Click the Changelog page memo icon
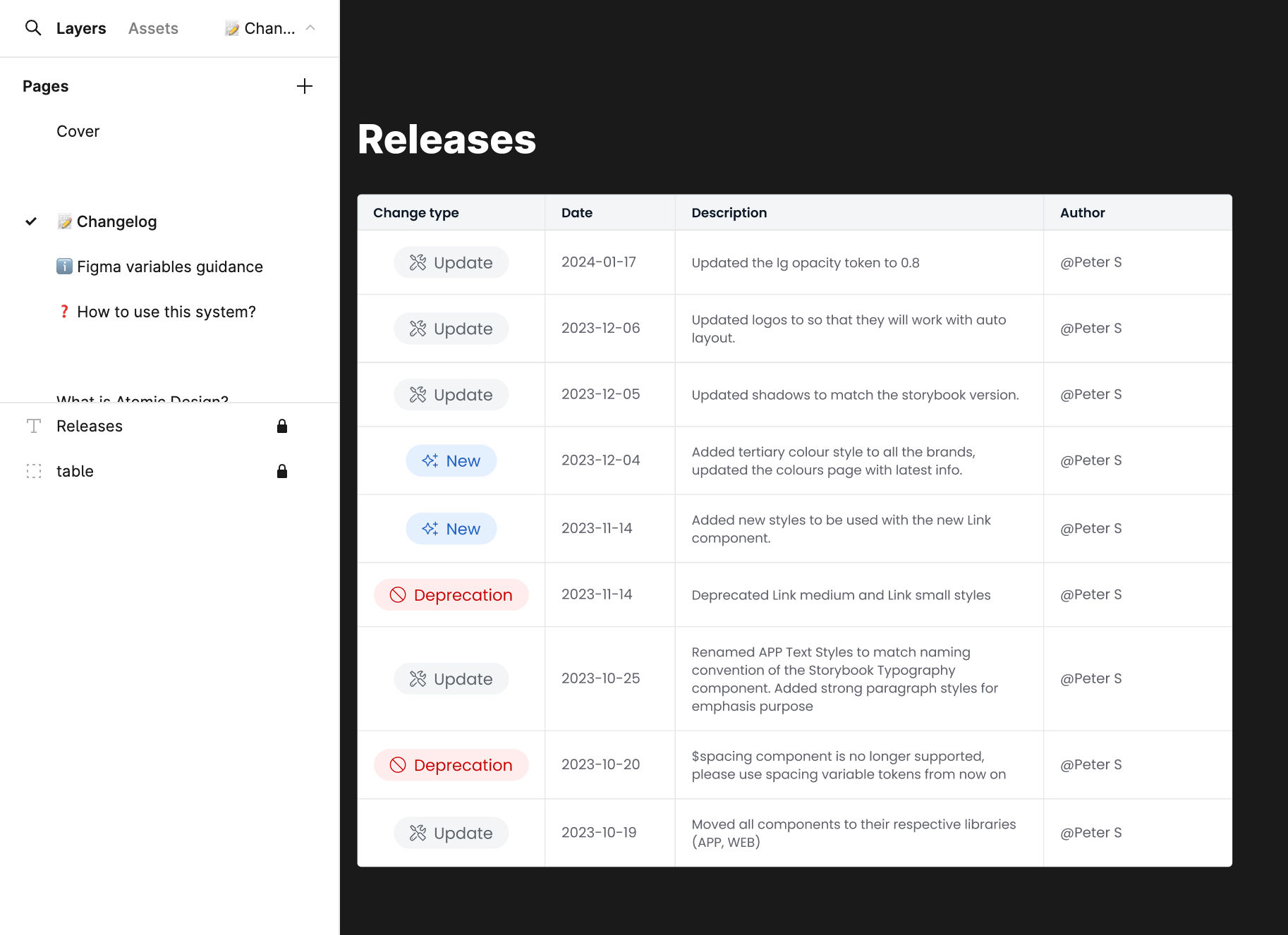Image resolution: width=1288 pixels, height=935 pixels. pyautogui.click(x=64, y=221)
